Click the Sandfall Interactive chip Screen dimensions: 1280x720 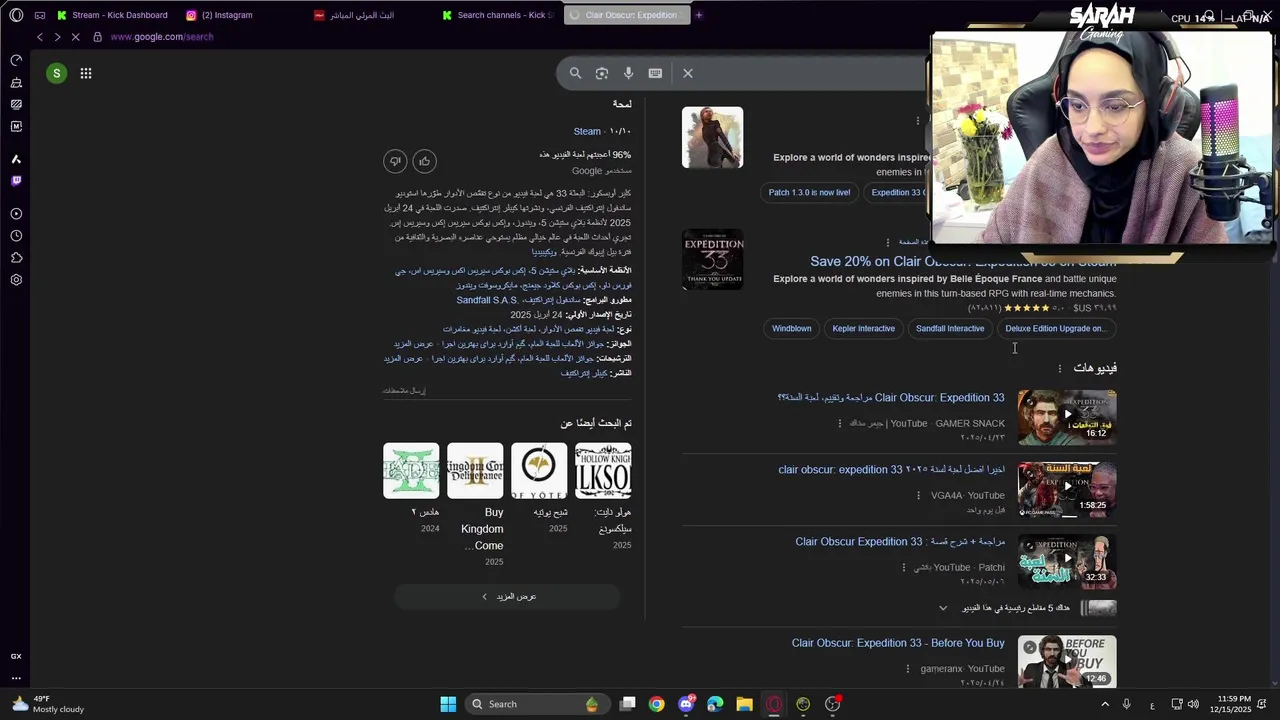click(950, 328)
